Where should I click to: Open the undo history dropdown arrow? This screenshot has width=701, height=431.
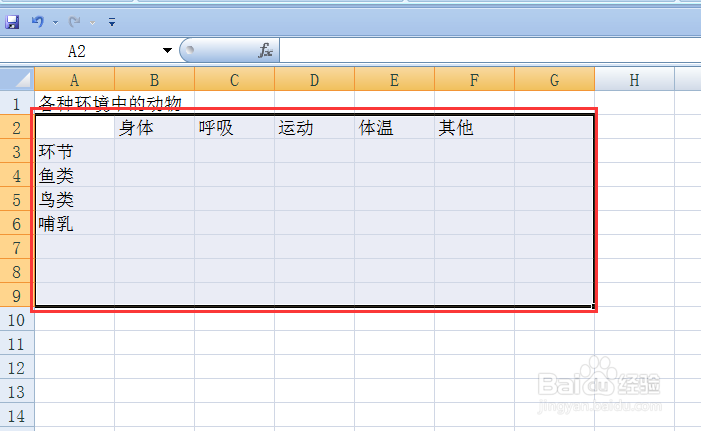click(55, 22)
